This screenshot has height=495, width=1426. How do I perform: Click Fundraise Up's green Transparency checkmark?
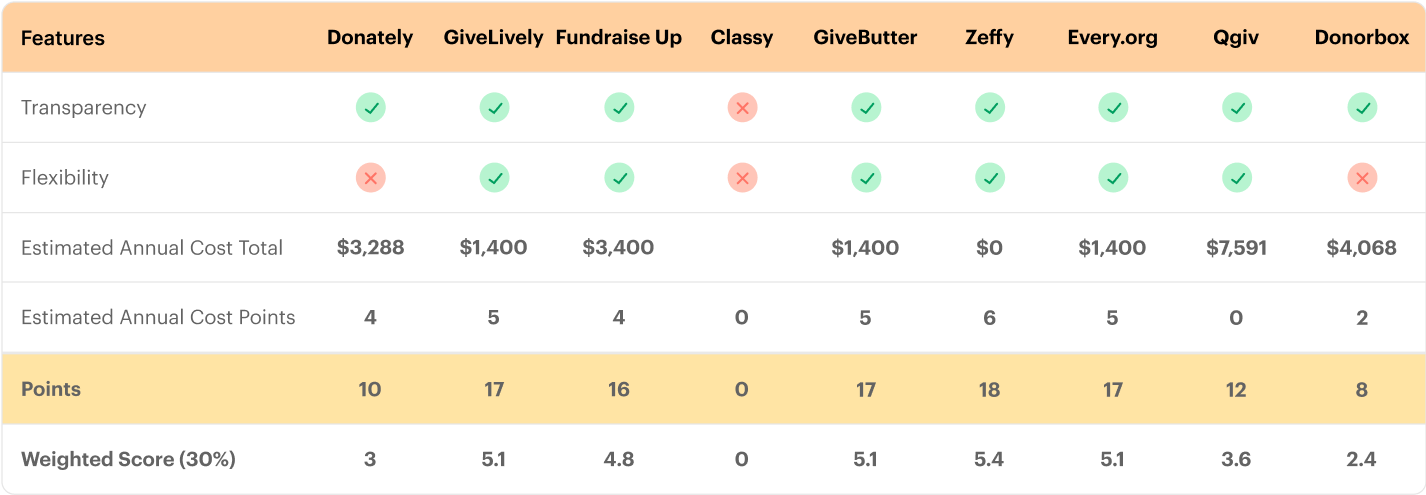pyautogui.click(x=619, y=107)
